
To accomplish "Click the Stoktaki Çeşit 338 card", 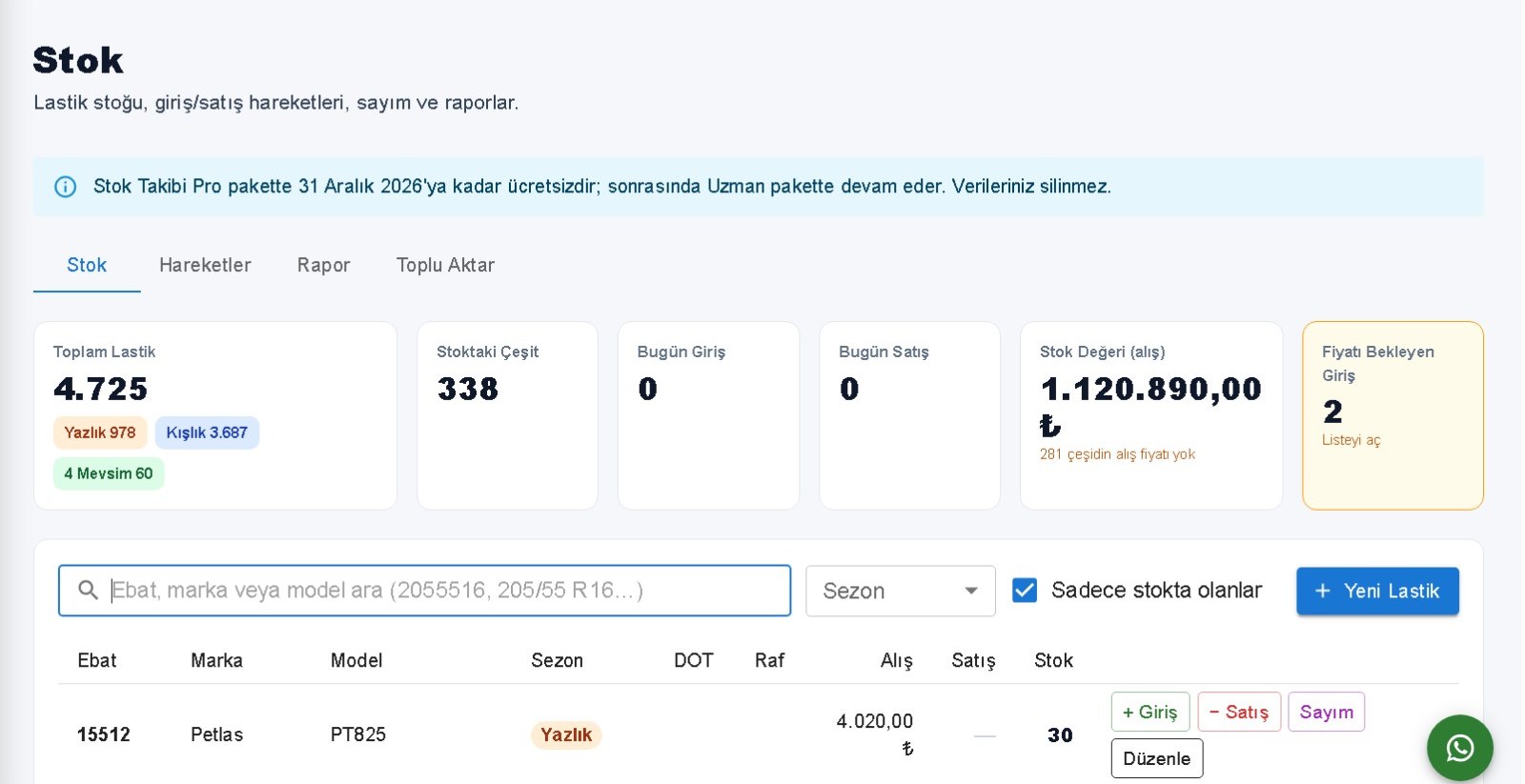I will pyautogui.click(x=507, y=415).
